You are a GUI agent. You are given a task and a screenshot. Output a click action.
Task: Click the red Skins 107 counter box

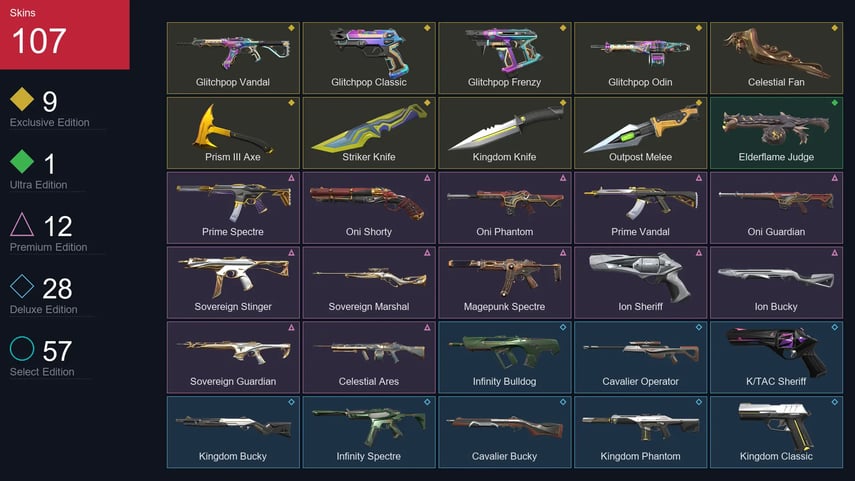[65, 34]
